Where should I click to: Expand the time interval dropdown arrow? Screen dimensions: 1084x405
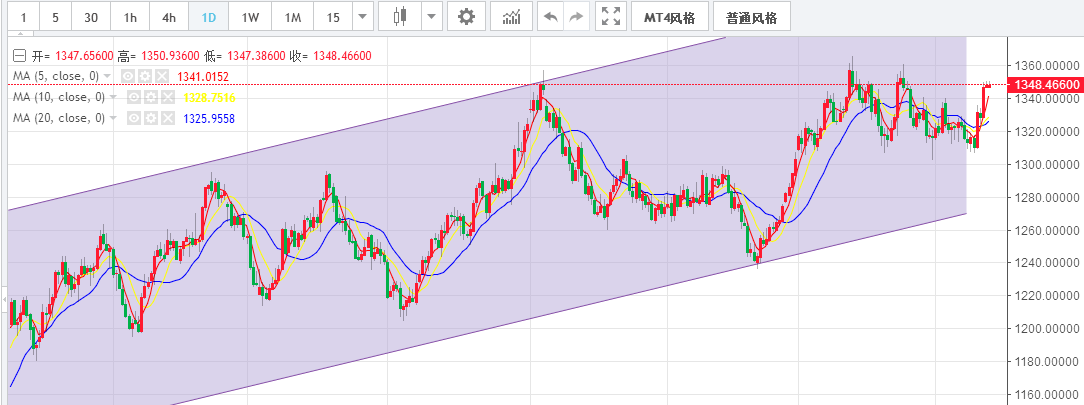(x=363, y=17)
